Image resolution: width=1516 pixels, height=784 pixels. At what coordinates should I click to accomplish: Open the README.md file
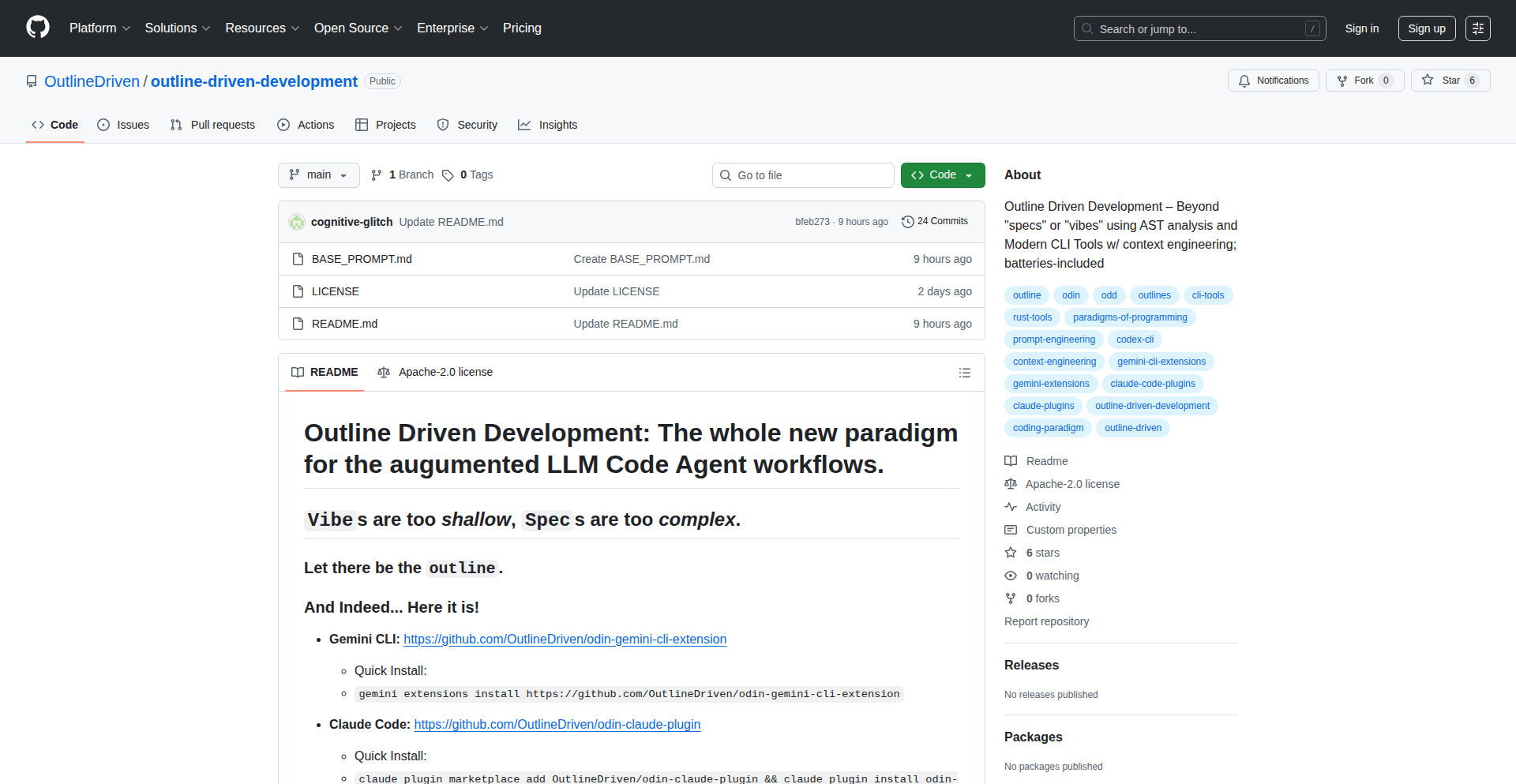pos(344,324)
